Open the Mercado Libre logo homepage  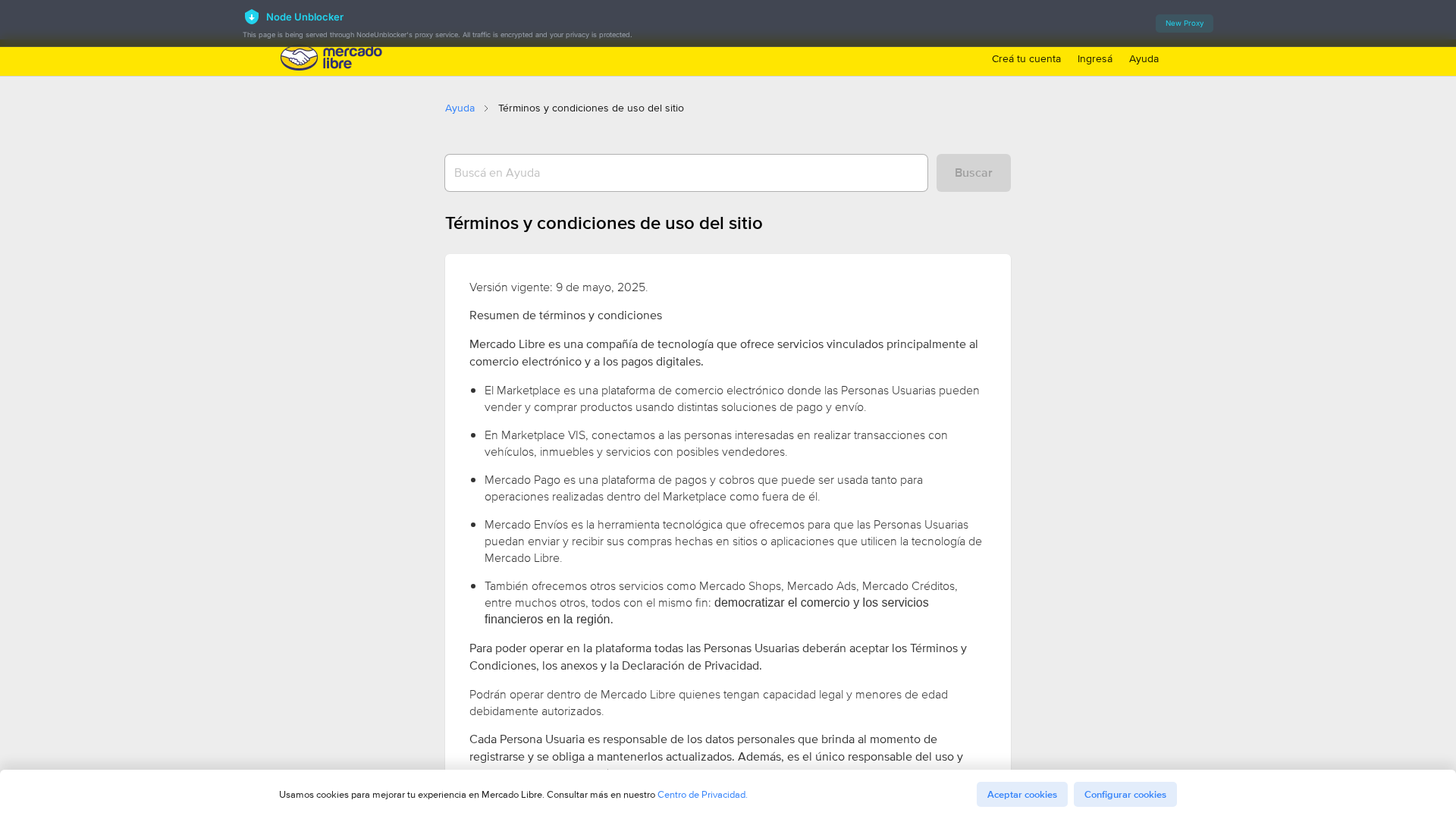pyautogui.click(x=331, y=58)
